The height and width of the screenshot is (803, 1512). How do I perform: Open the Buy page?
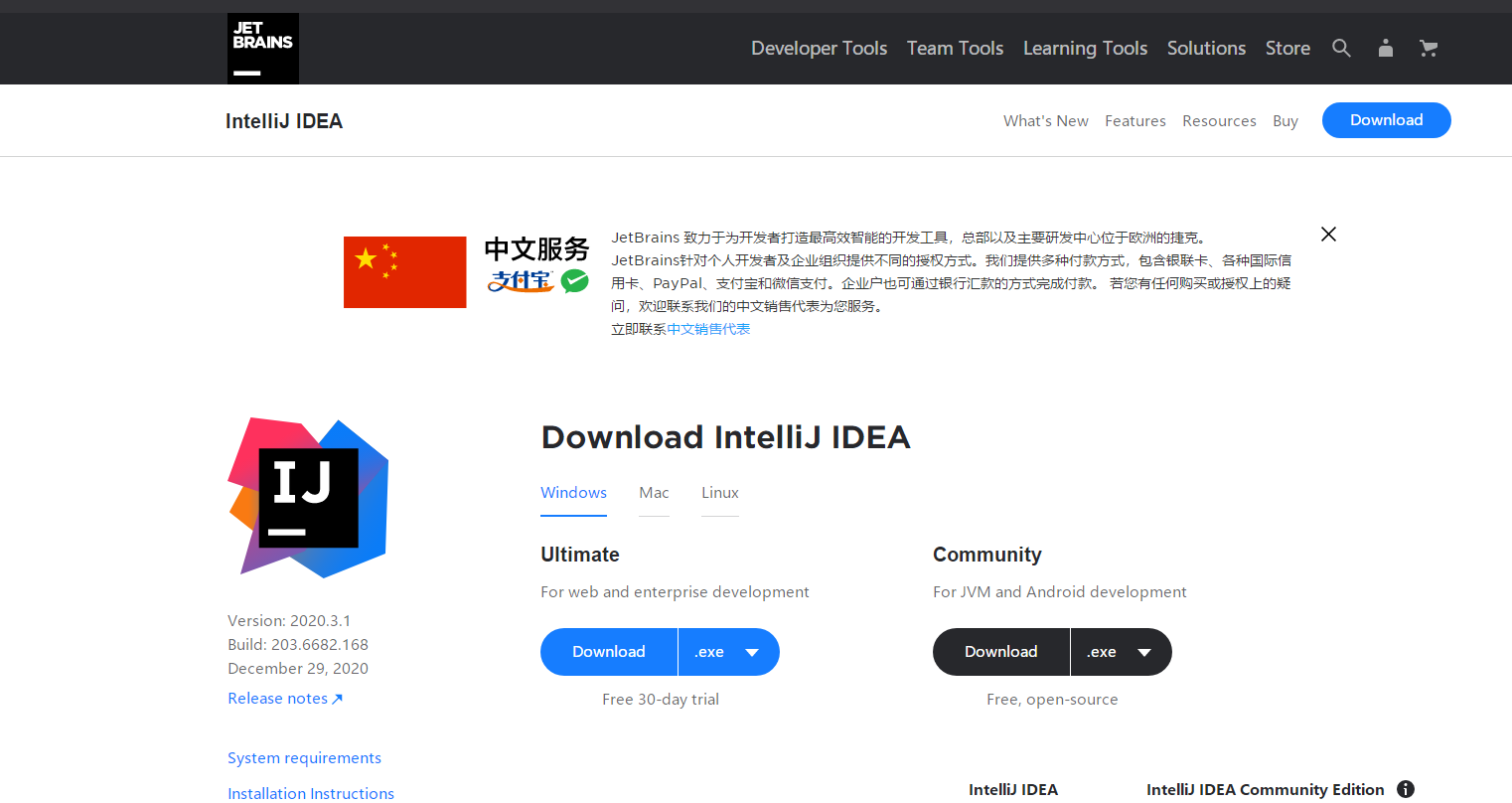pos(1285,120)
